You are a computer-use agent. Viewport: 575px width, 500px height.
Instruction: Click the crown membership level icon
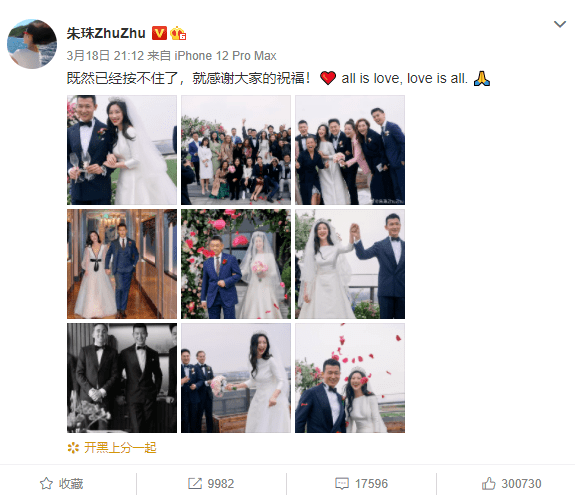[178, 33]
